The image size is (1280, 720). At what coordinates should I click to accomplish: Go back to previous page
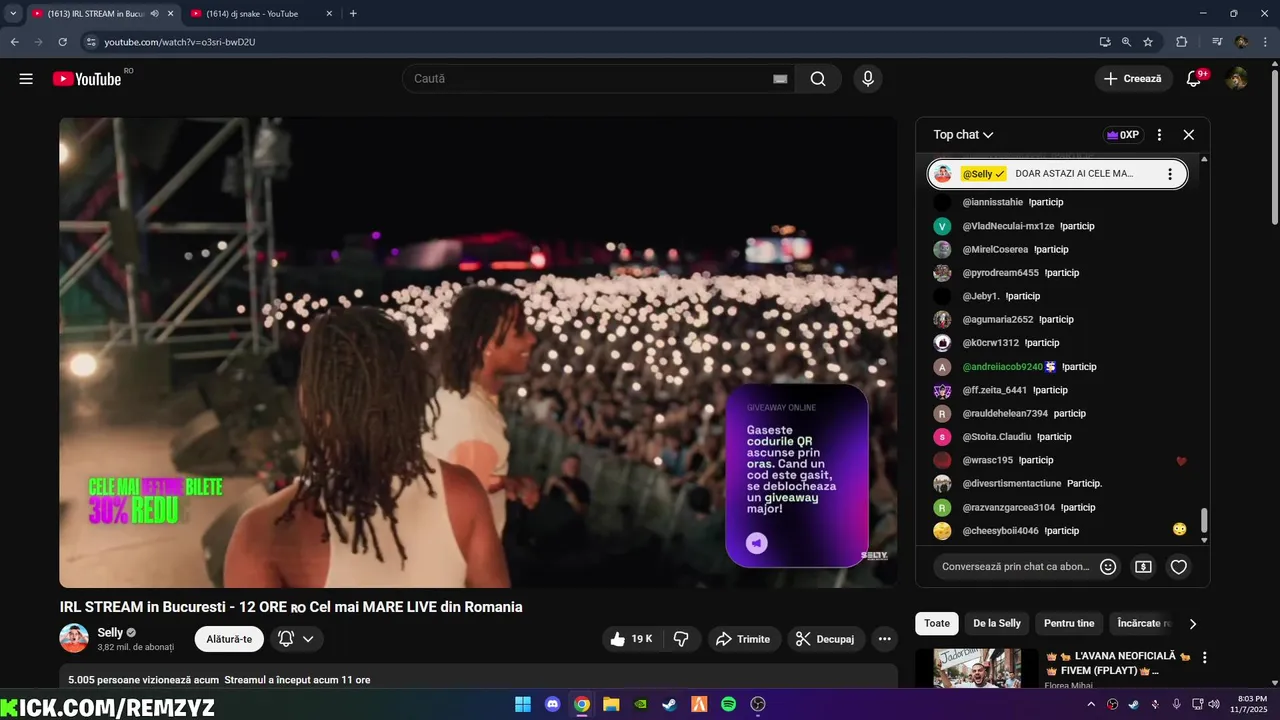pos(15,42)
